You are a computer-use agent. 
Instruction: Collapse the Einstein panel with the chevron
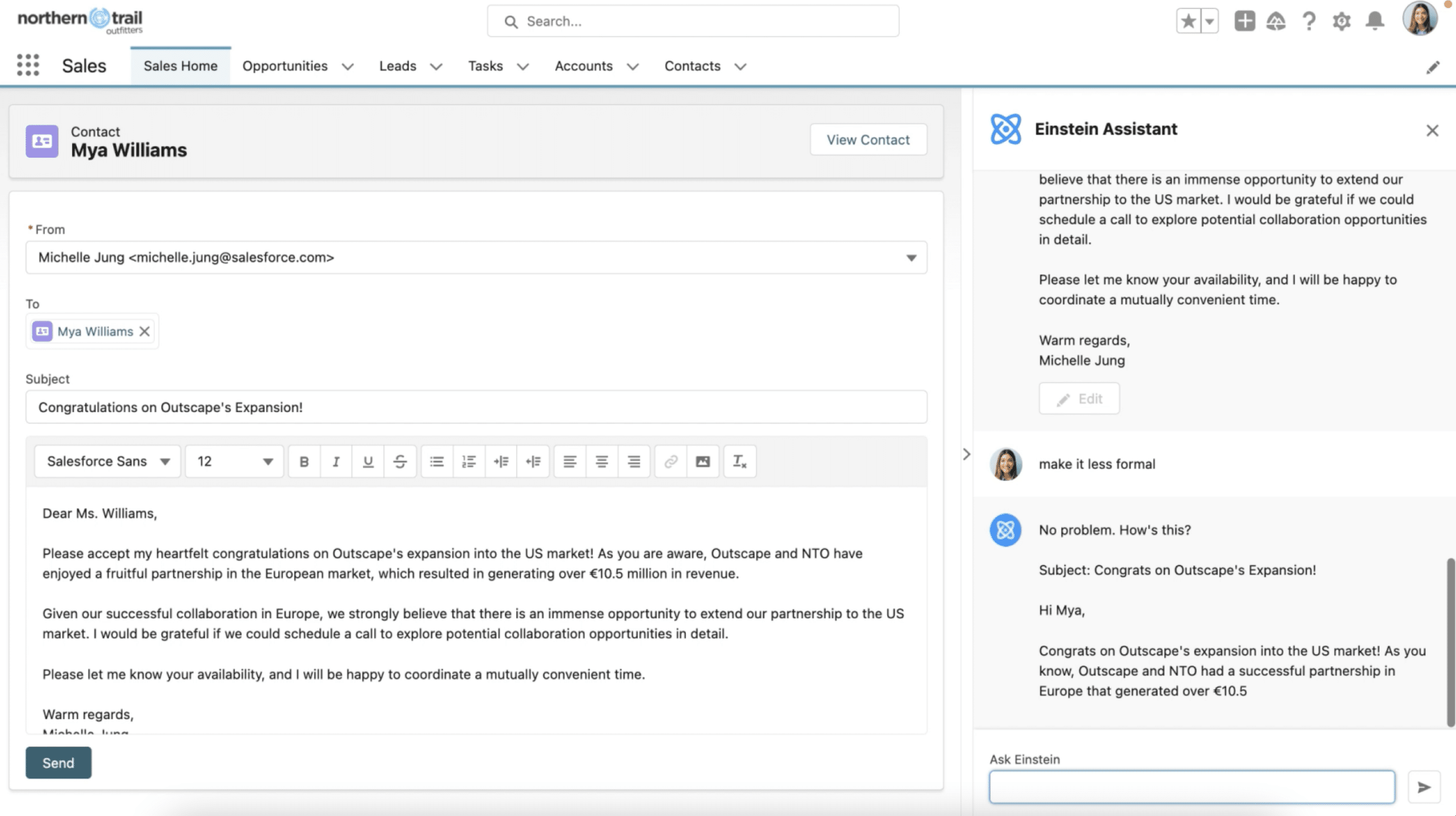coord(966,454)
